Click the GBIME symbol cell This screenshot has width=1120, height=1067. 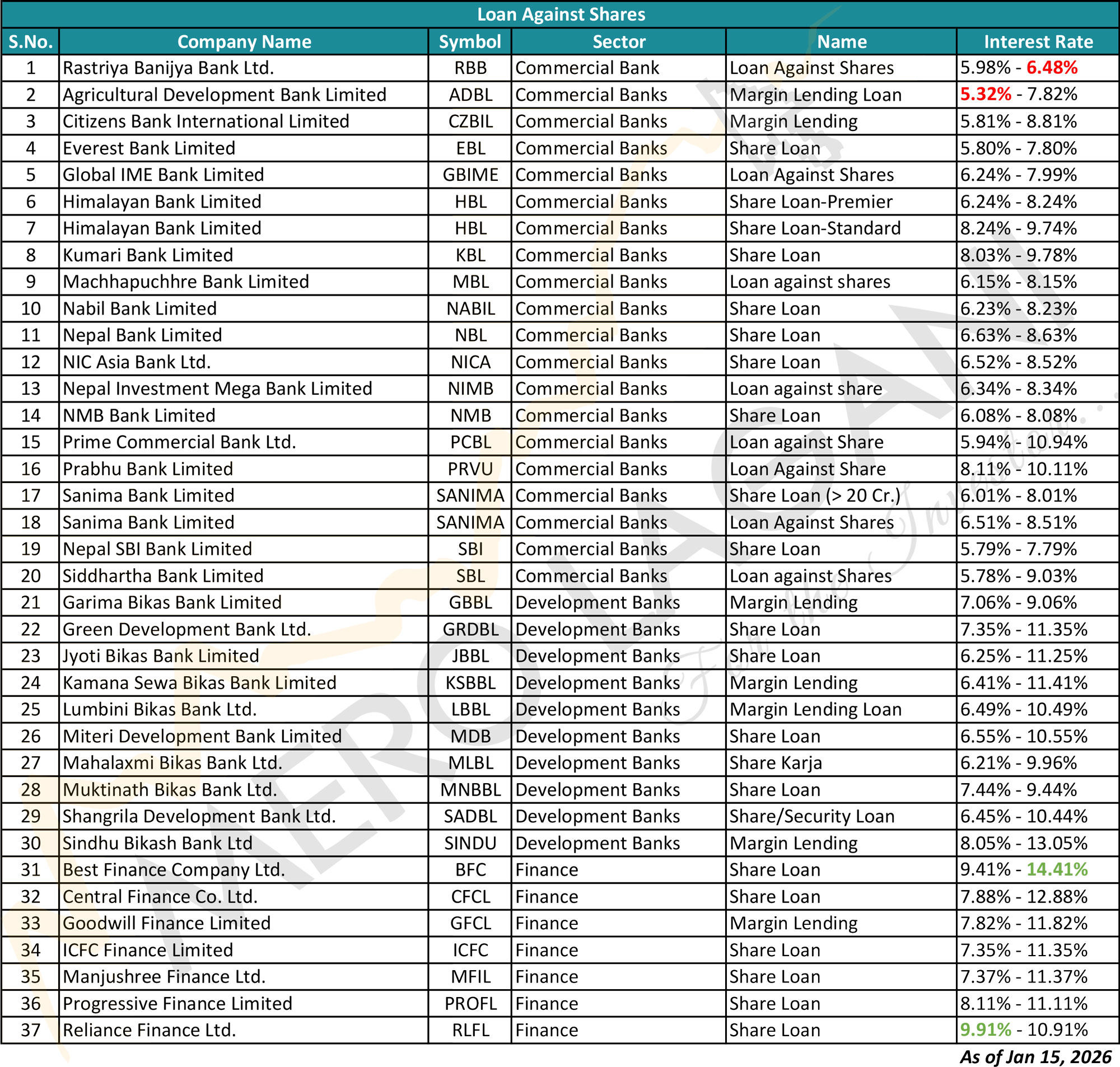tap(470, 175)
